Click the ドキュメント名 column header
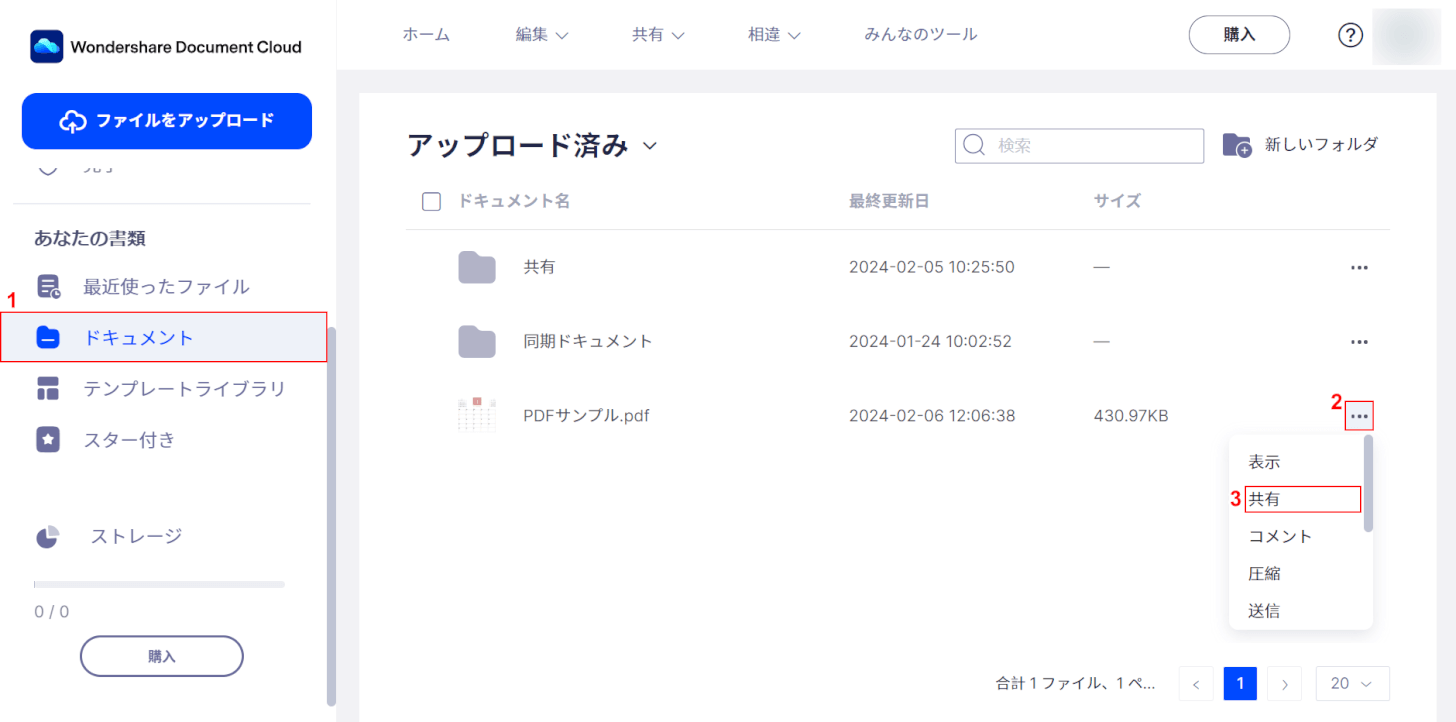The width and height of the screenshot is (1456, 722). click(x=514, y=202)
